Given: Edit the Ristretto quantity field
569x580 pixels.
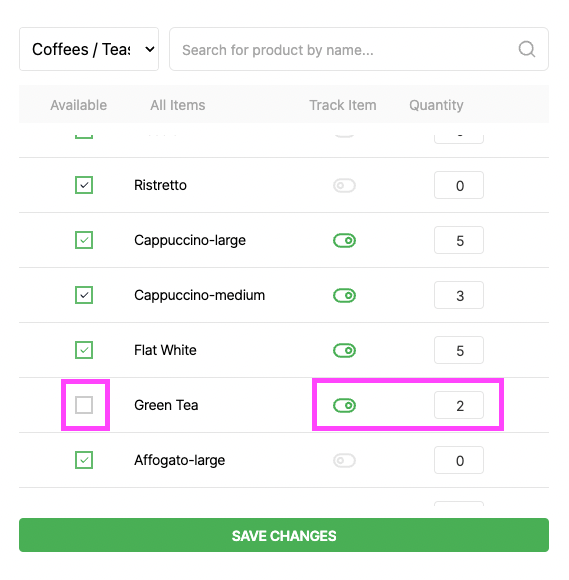Looking at the screenshot, I should click(x=459, y=185).
